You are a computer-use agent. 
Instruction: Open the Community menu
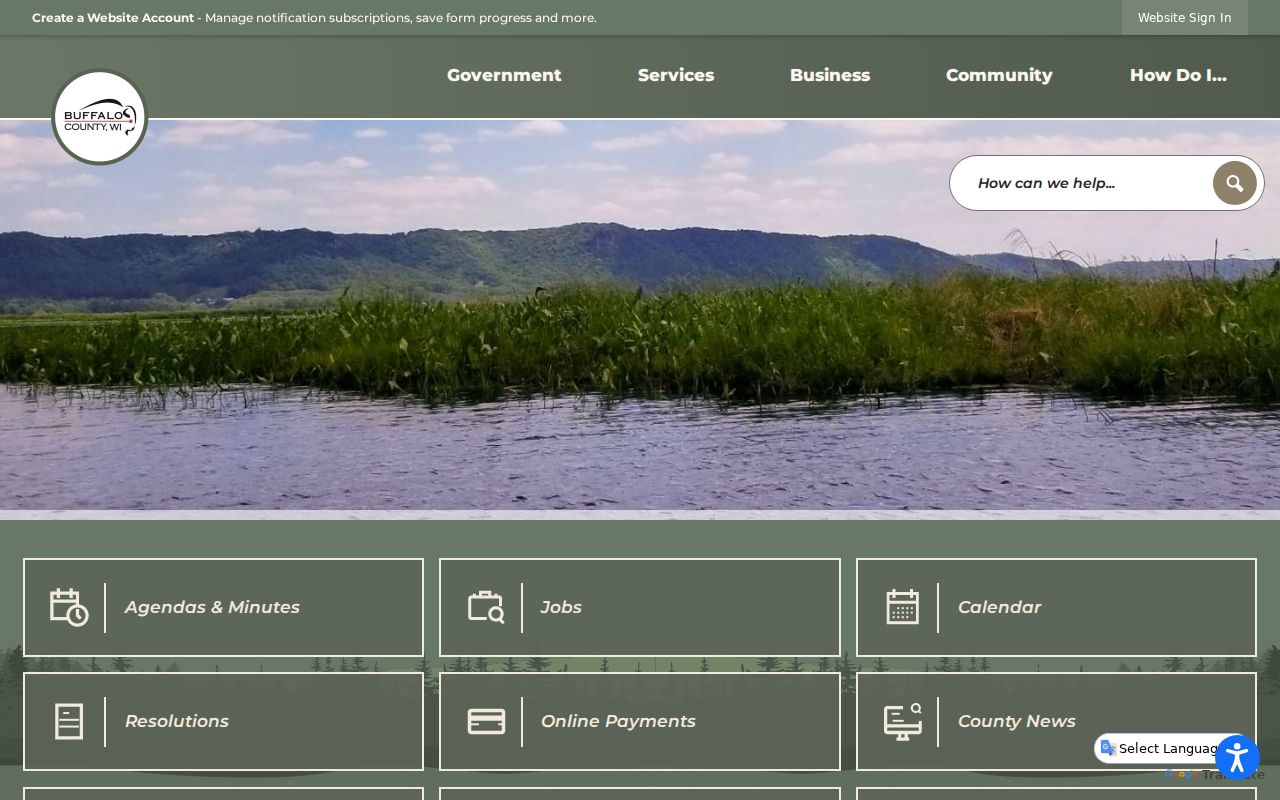click(x=999, y=75)
